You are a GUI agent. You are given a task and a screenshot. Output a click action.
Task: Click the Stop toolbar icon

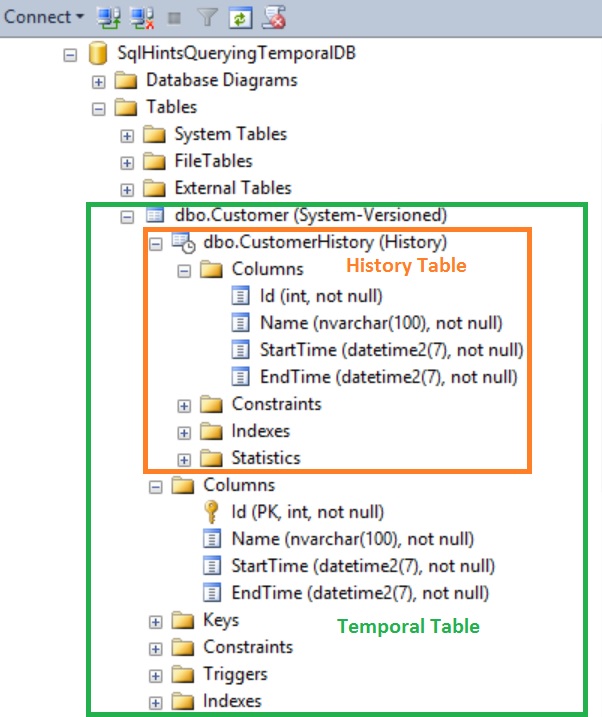coord(174,18)
